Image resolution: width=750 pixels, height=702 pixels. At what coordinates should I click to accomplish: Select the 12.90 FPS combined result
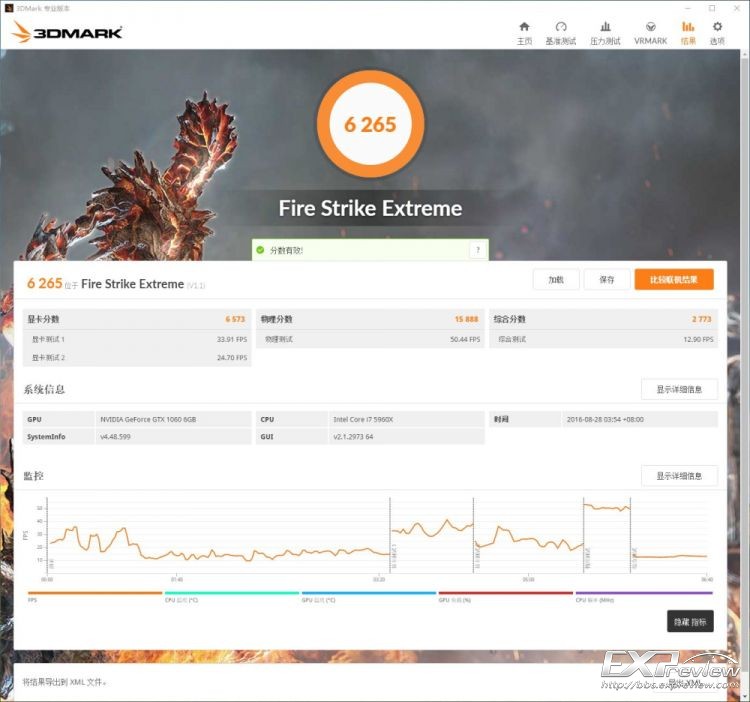(698, 339)
